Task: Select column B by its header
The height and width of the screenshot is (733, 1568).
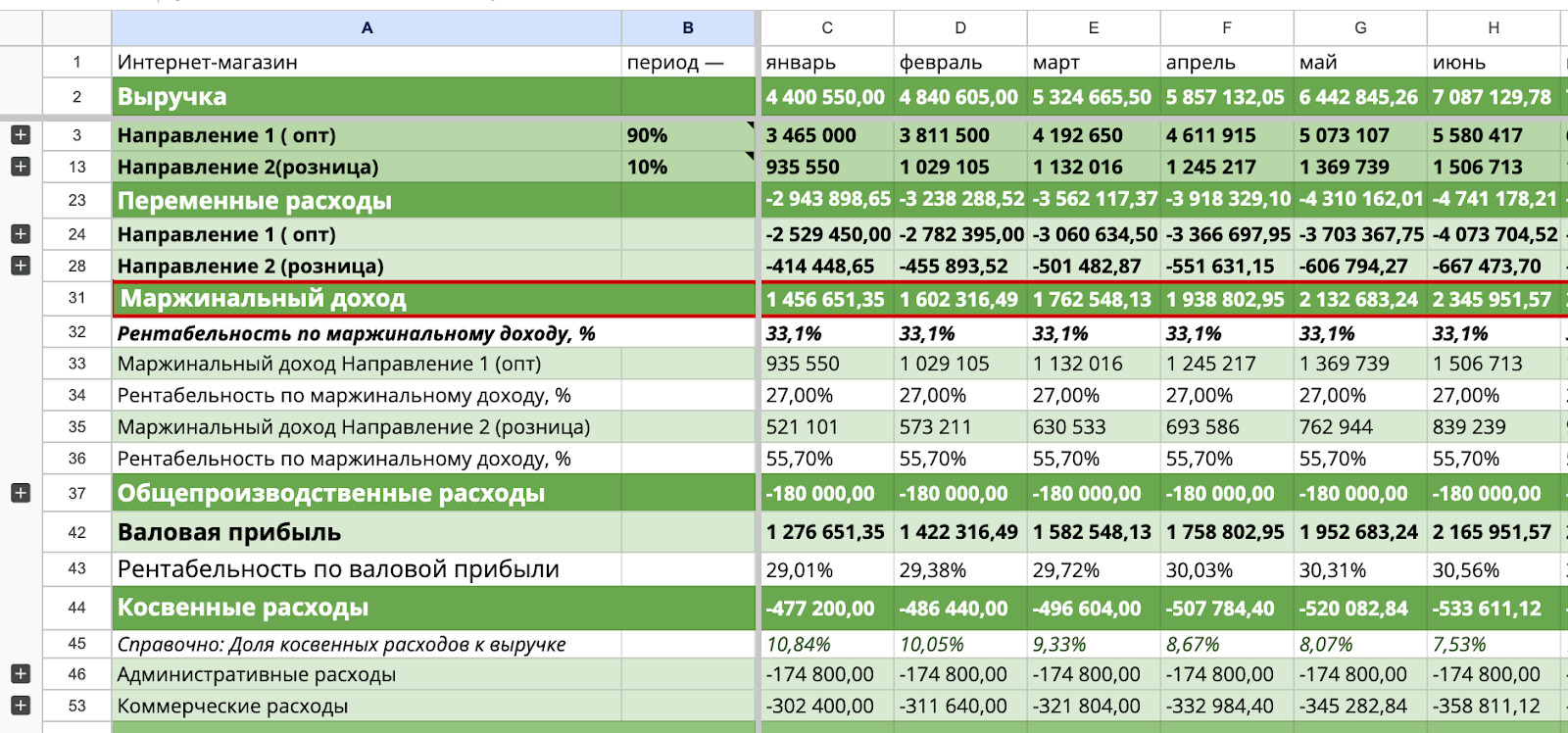Action: [688, 28]
